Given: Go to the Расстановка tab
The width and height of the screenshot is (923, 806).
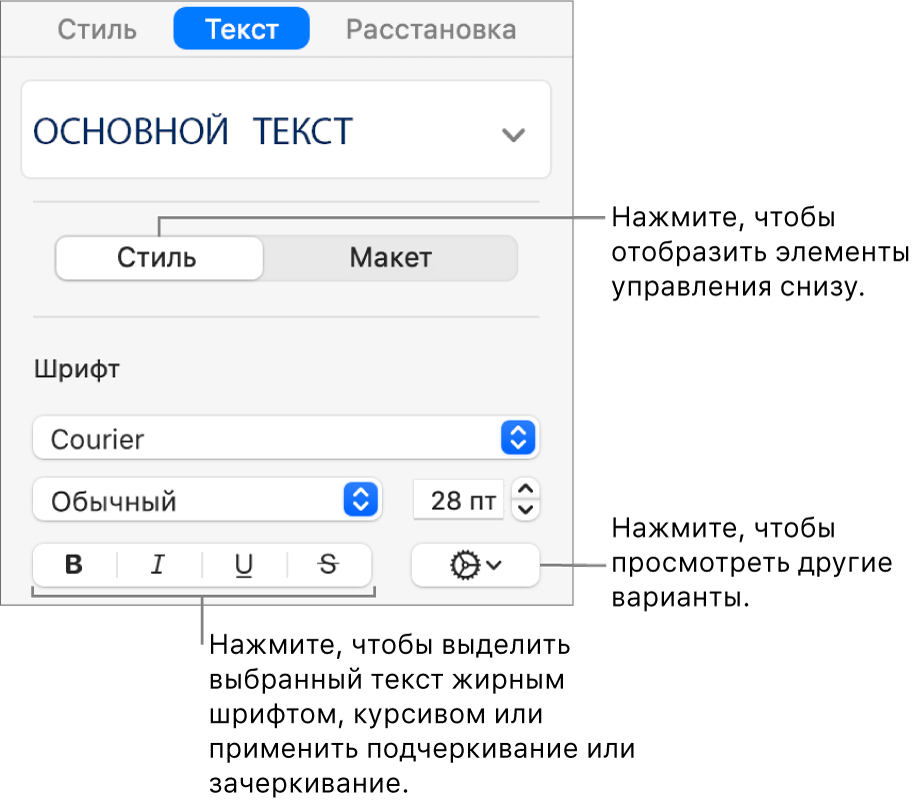Looking at the screenshot, I should [431, 29].
